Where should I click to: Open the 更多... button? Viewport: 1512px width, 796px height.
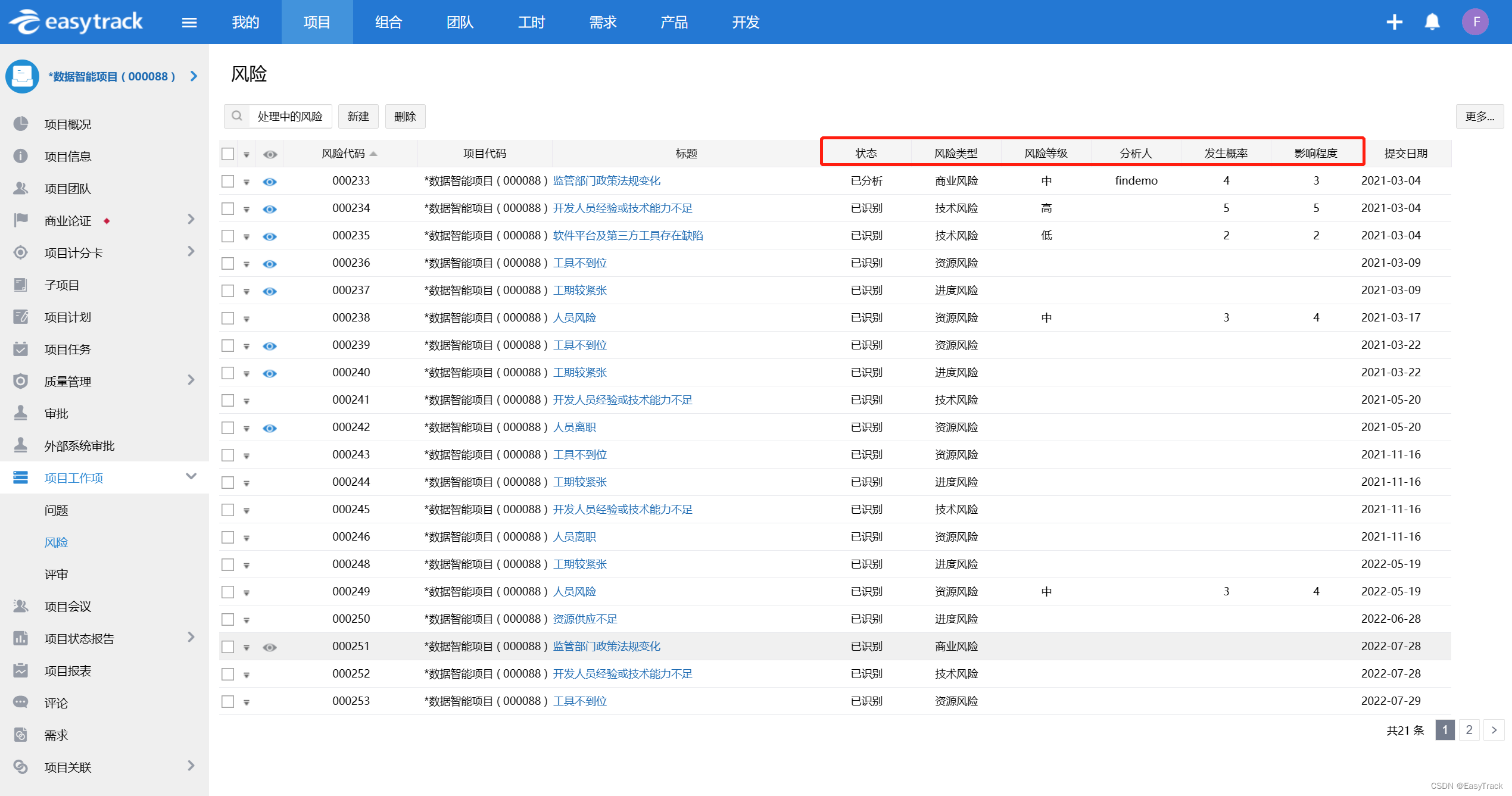coord(1479,116)
